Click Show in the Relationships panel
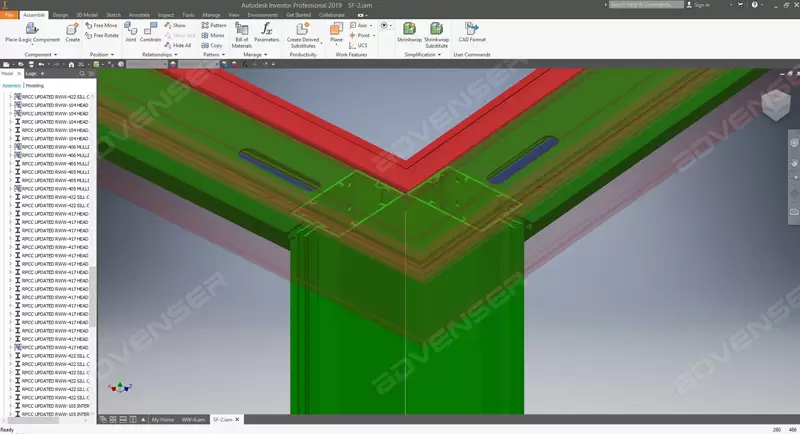The height and width of the screenshot is (434, 800). coord(178,25)
